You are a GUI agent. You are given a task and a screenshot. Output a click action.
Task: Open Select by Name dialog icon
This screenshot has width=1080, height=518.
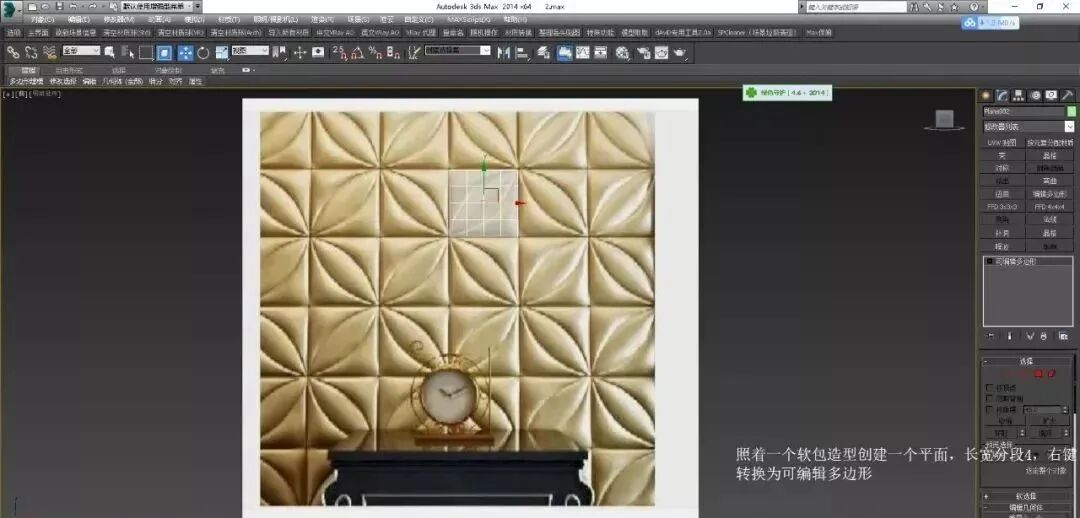coord(127,52)
